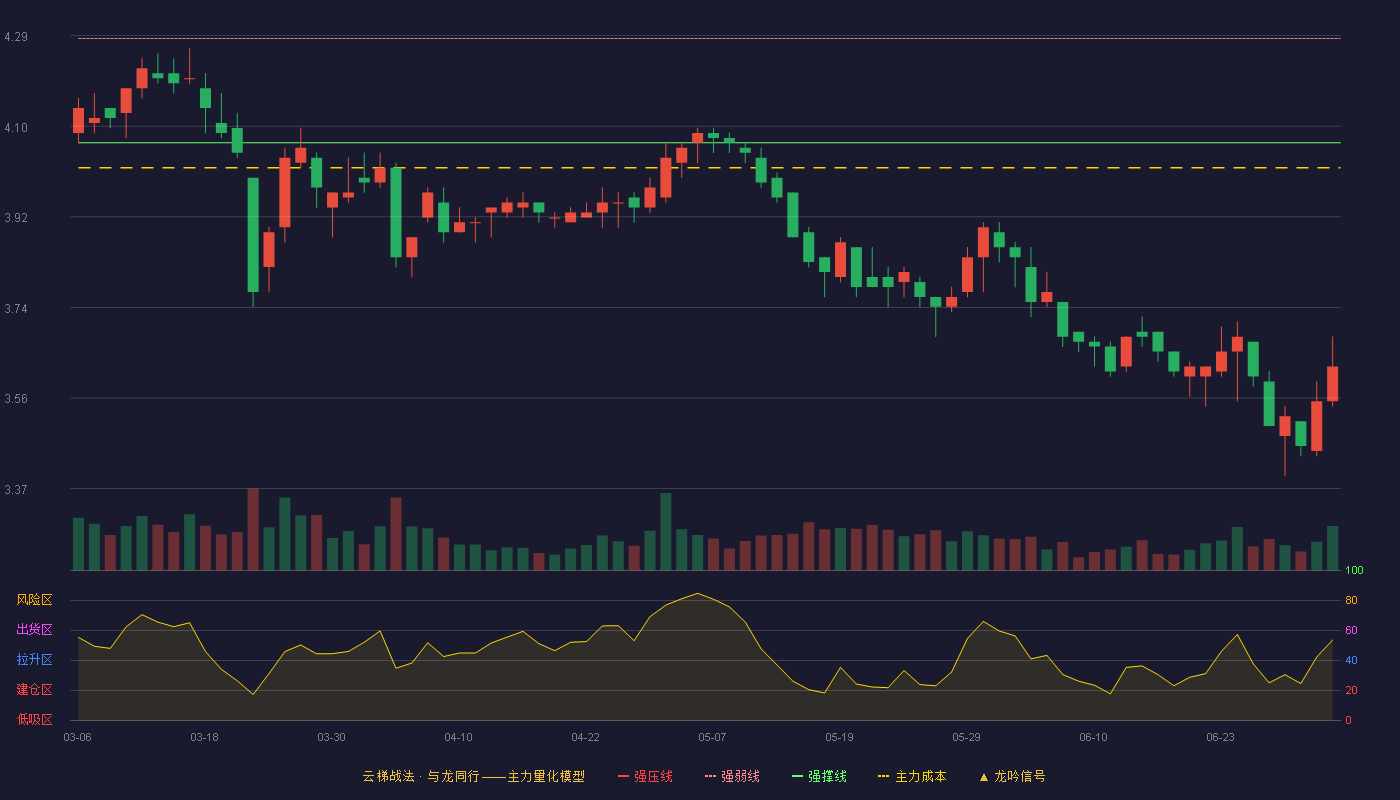Toggle the 主力成本 legend entry
Viewport: 1400px width, 800px height.
[912, 776]
